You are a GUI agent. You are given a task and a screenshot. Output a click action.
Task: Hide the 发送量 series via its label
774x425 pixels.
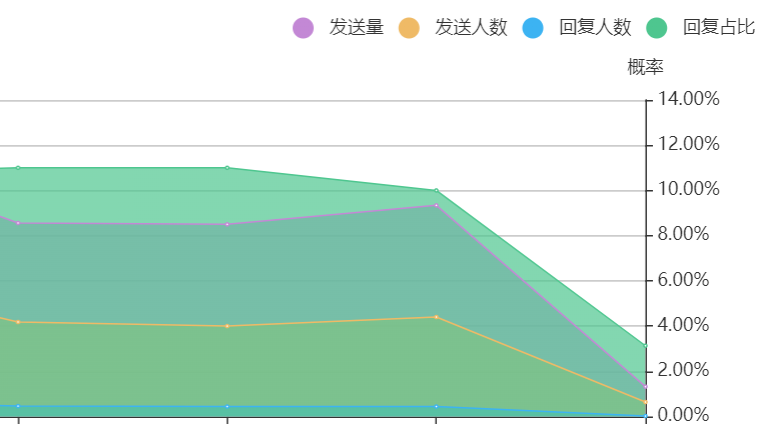point(356,28)
